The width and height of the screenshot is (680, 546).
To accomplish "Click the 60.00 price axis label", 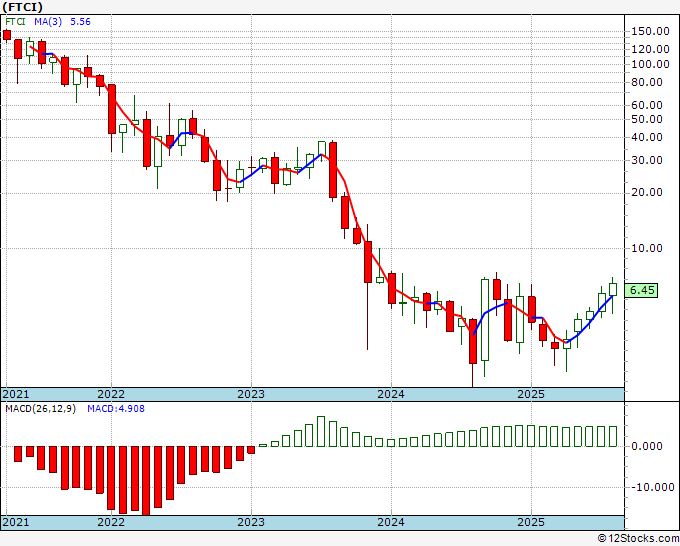I will (x=647, y=105).
